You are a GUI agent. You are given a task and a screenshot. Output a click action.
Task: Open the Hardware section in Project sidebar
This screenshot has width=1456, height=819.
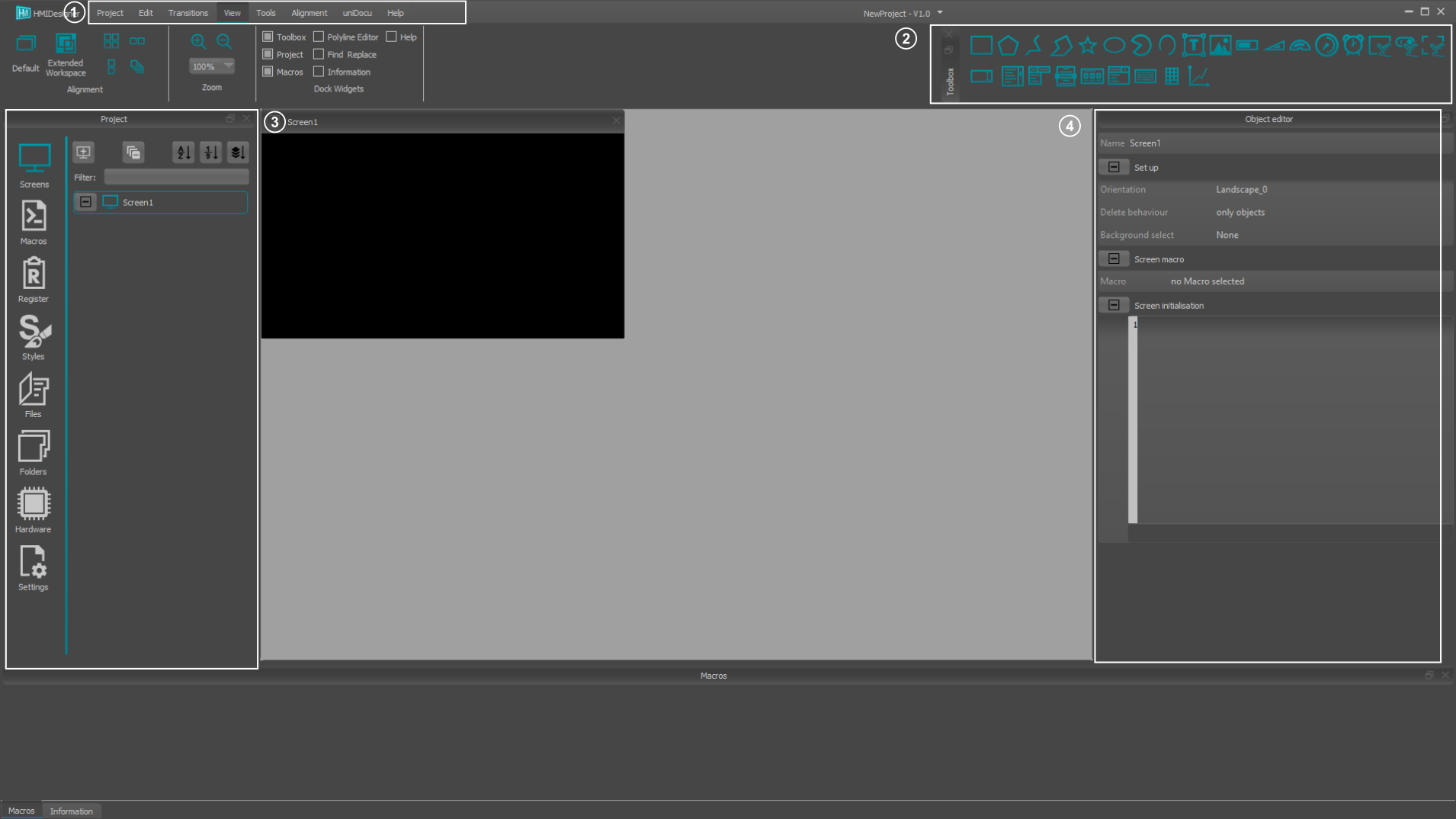click(x=34, y=510)
